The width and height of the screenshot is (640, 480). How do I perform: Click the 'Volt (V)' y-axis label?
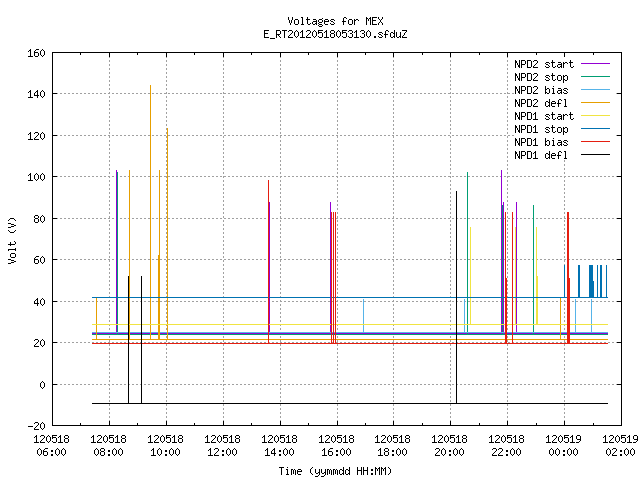coord(12,241)
